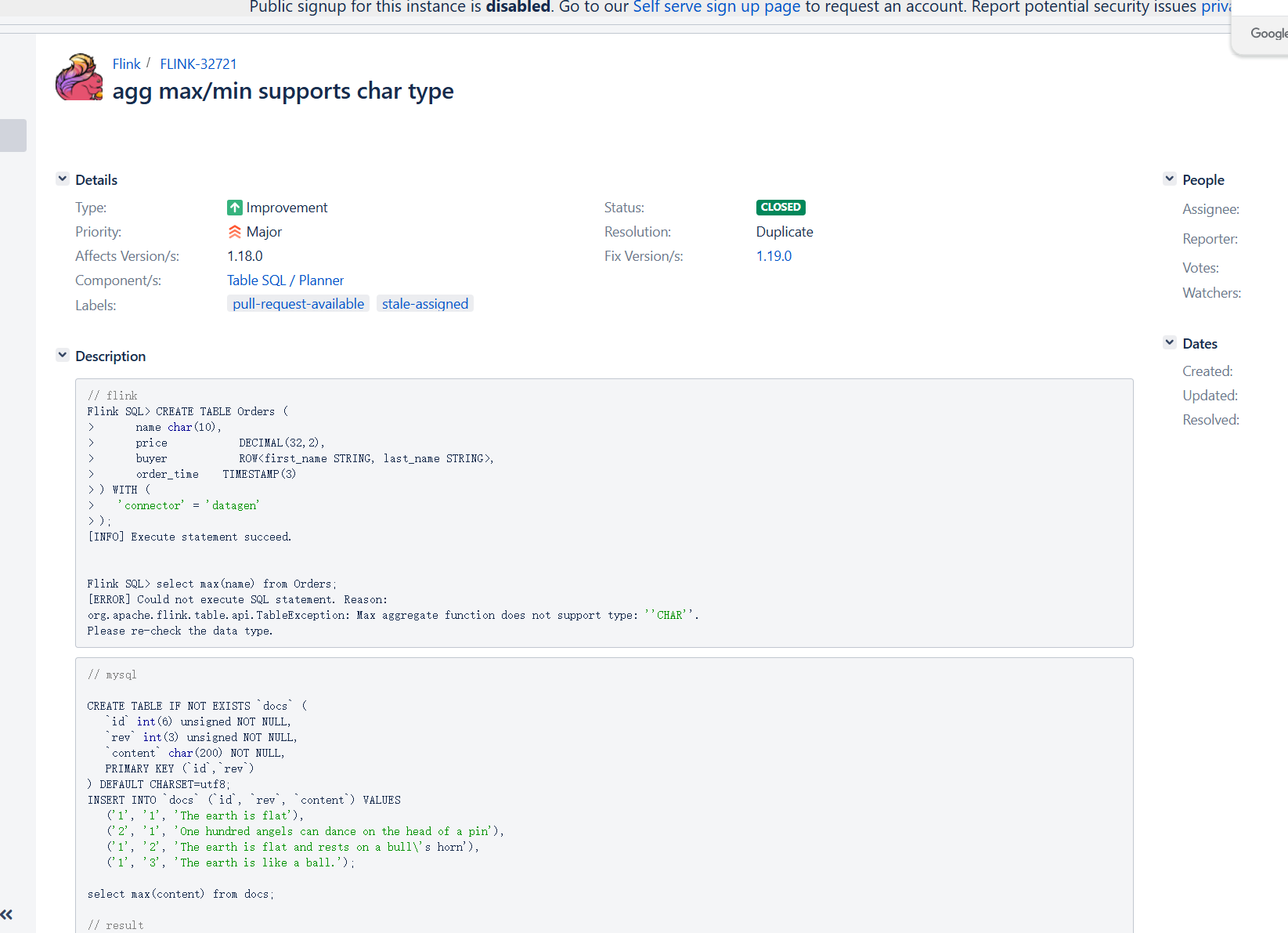Open the Table SQL / Planner component link
The image size is (1288, 933).
(285, 280)
